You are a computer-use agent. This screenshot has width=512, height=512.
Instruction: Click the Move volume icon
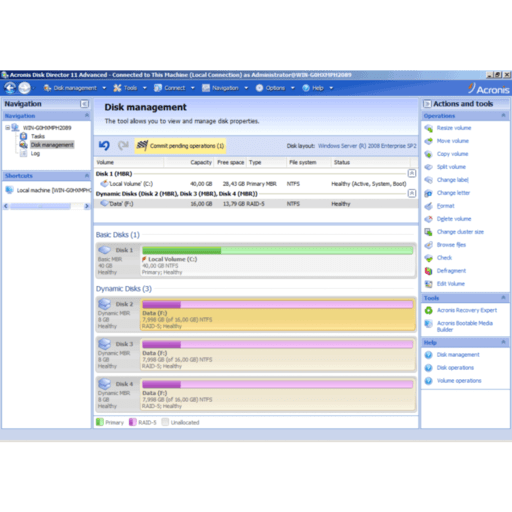pyautogui.click(x=428, y=141)
